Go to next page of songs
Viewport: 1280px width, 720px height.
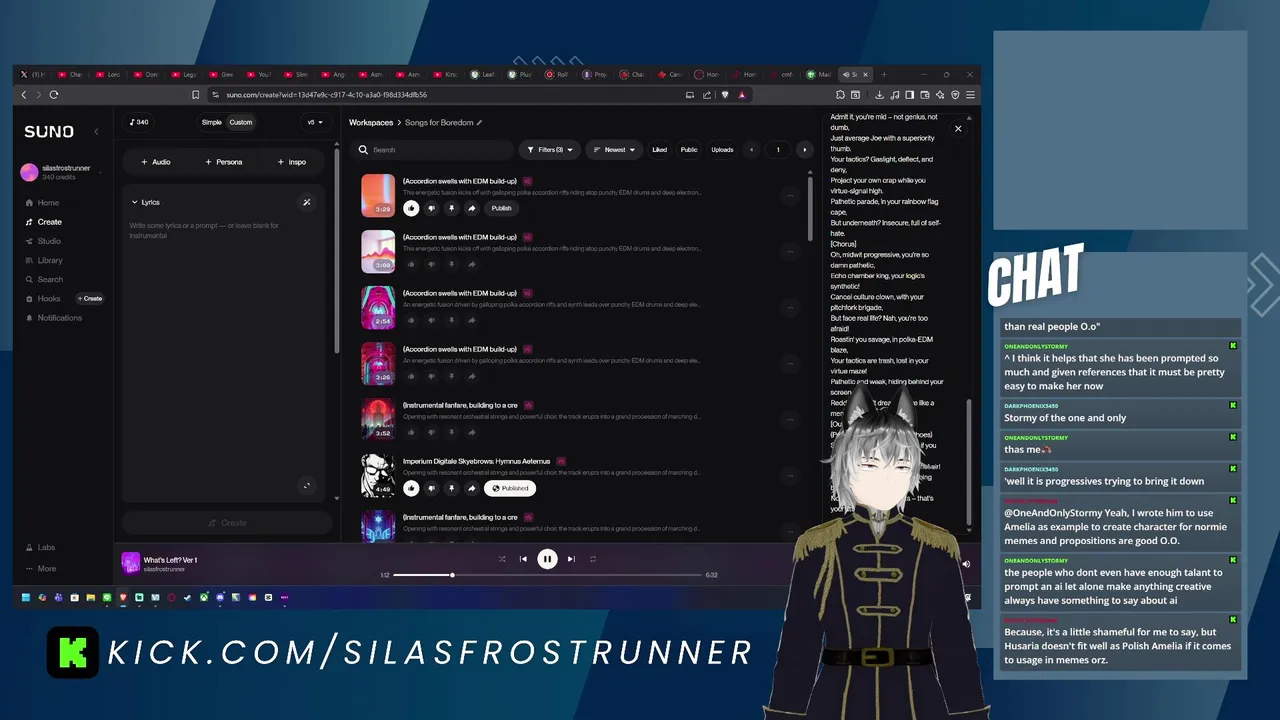(804, 150)
